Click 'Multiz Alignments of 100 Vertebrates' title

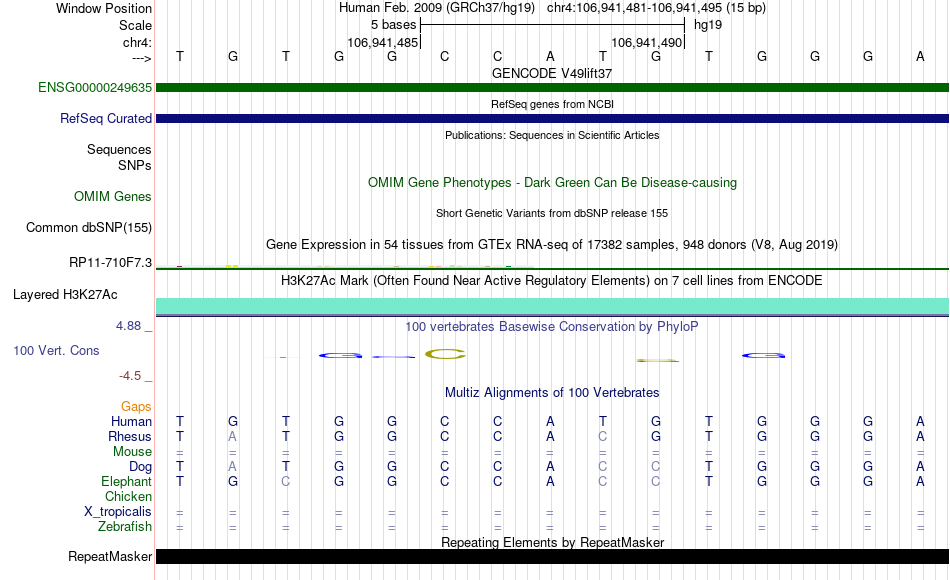(552, 393)
